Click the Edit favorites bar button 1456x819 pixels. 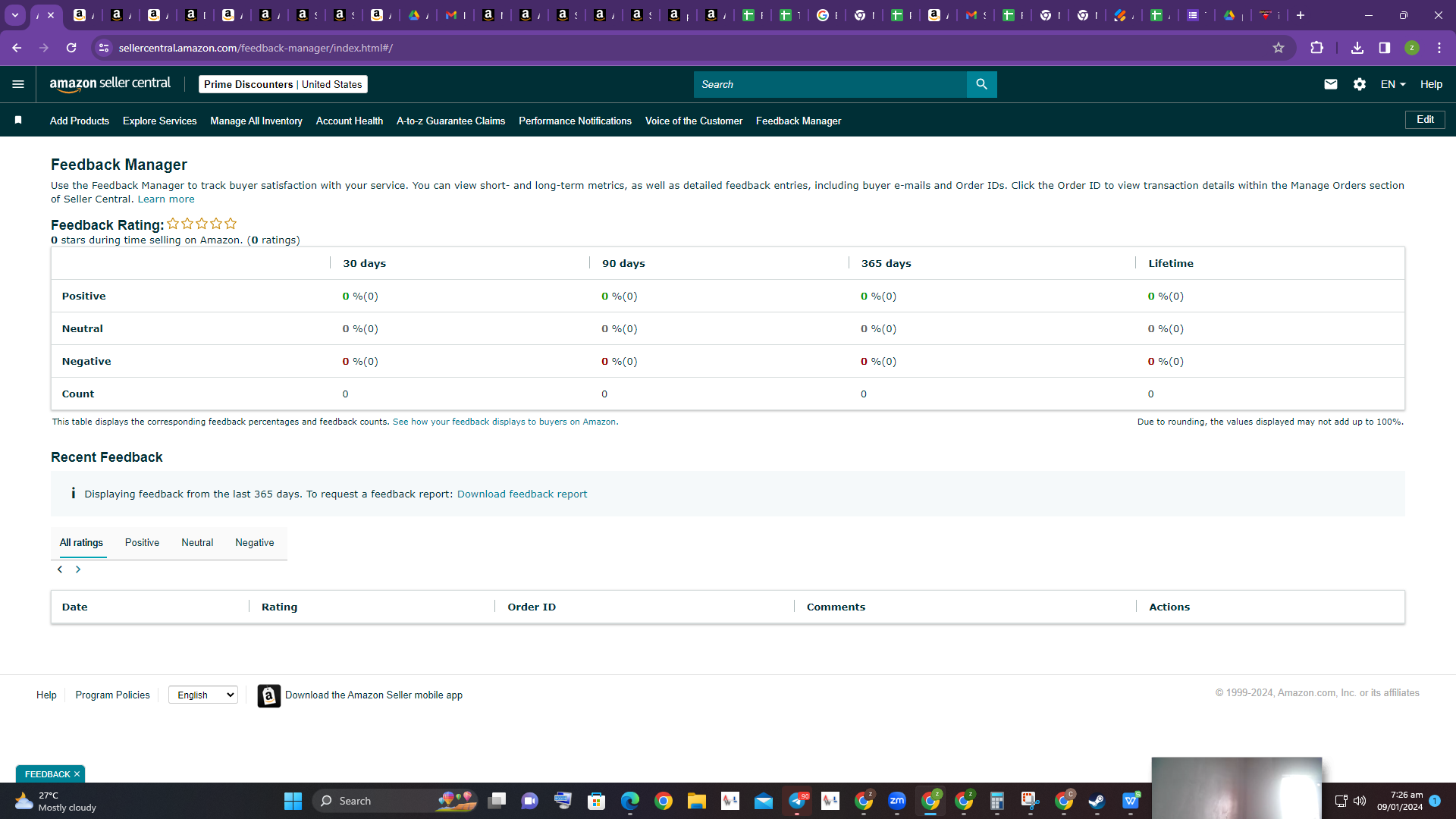click(x=1425, y=120)
